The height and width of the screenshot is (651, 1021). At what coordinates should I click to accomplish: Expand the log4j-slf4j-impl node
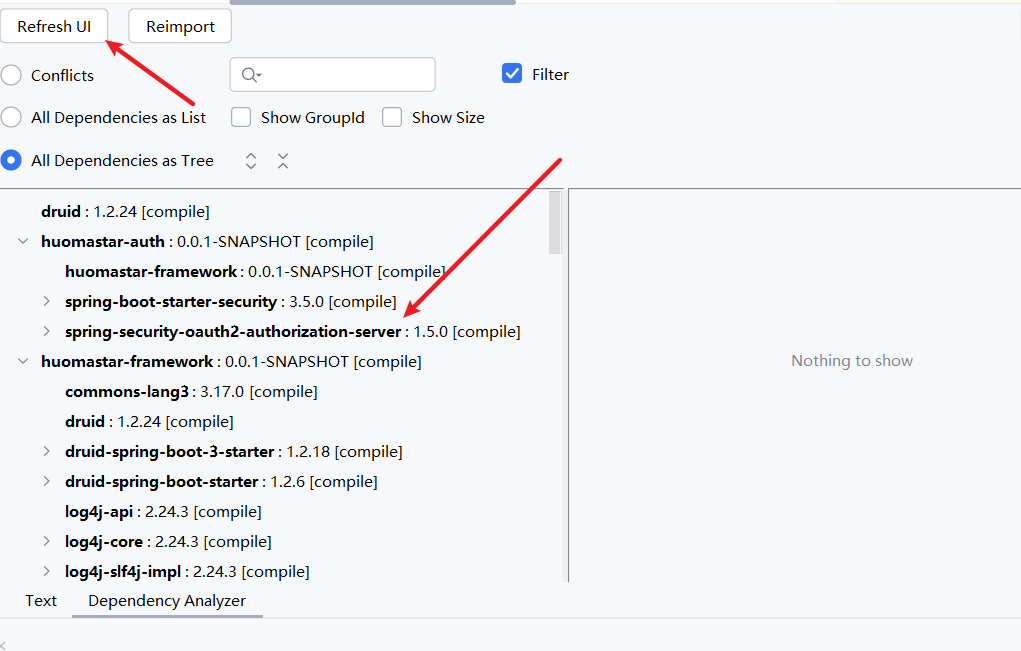pos(46,571)
